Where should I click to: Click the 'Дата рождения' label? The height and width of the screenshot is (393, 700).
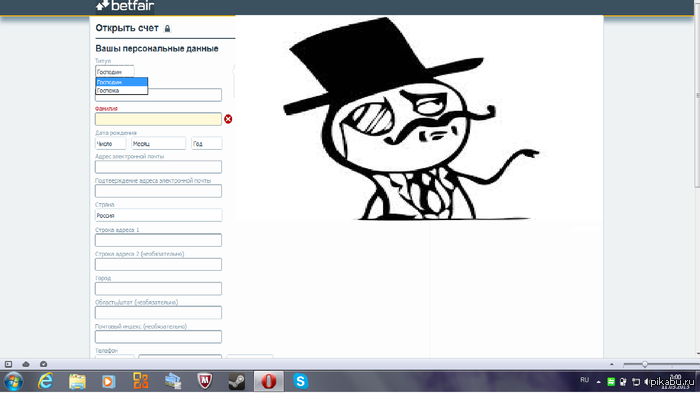pyautogui.click(x=116, y=133)
